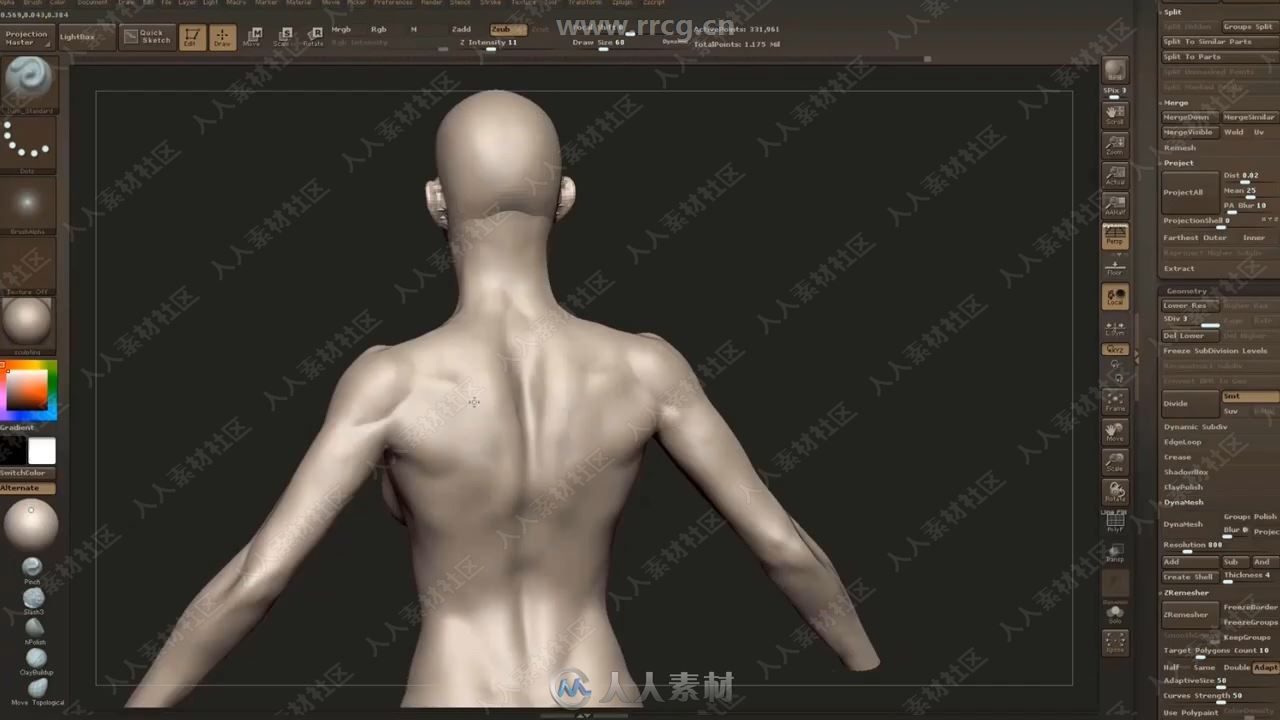Viewport: 1280px width, 720px height.
Task: Toggle Persp perspective view
Action: 1115,236
